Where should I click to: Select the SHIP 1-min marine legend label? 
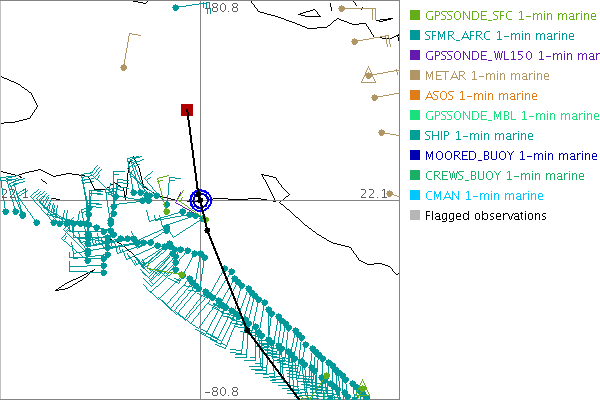[x=479, y=136]
